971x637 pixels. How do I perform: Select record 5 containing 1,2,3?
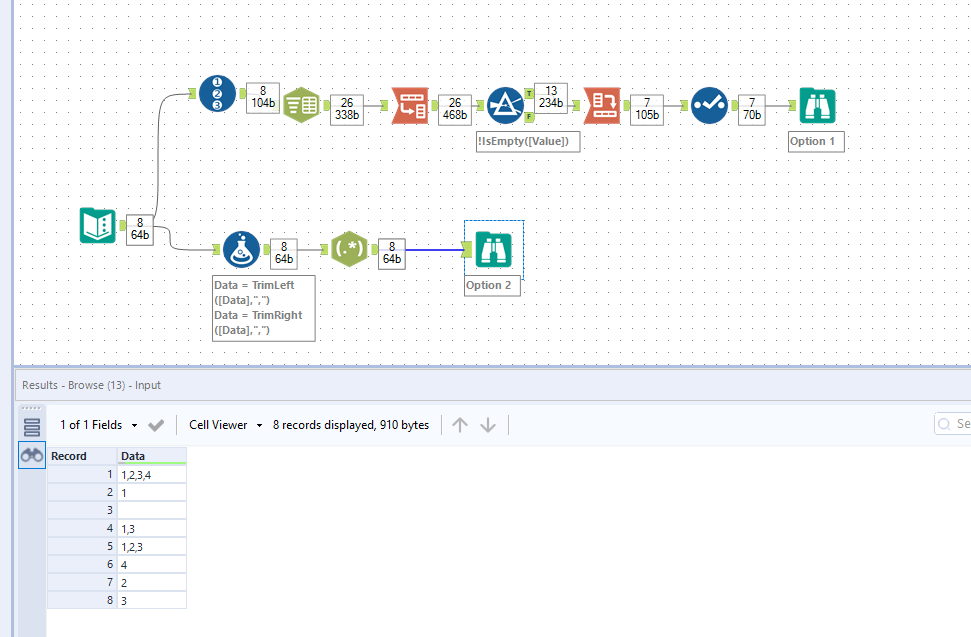[x=150, y=545]
